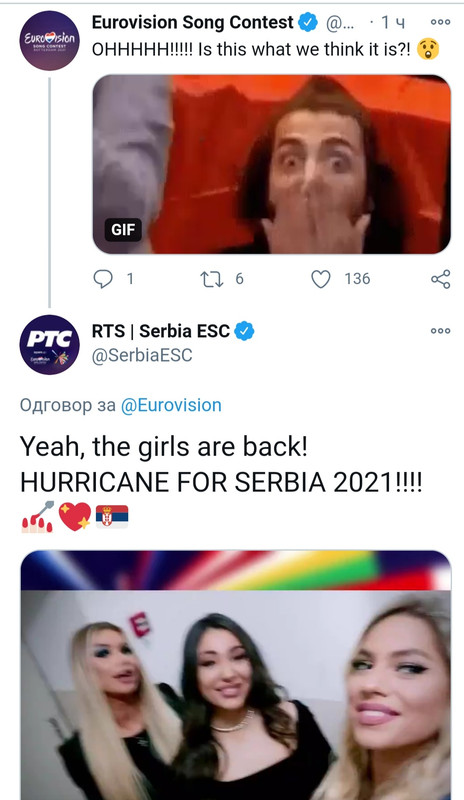
Task: Click the GIF label badge
Action: (123, 230)
